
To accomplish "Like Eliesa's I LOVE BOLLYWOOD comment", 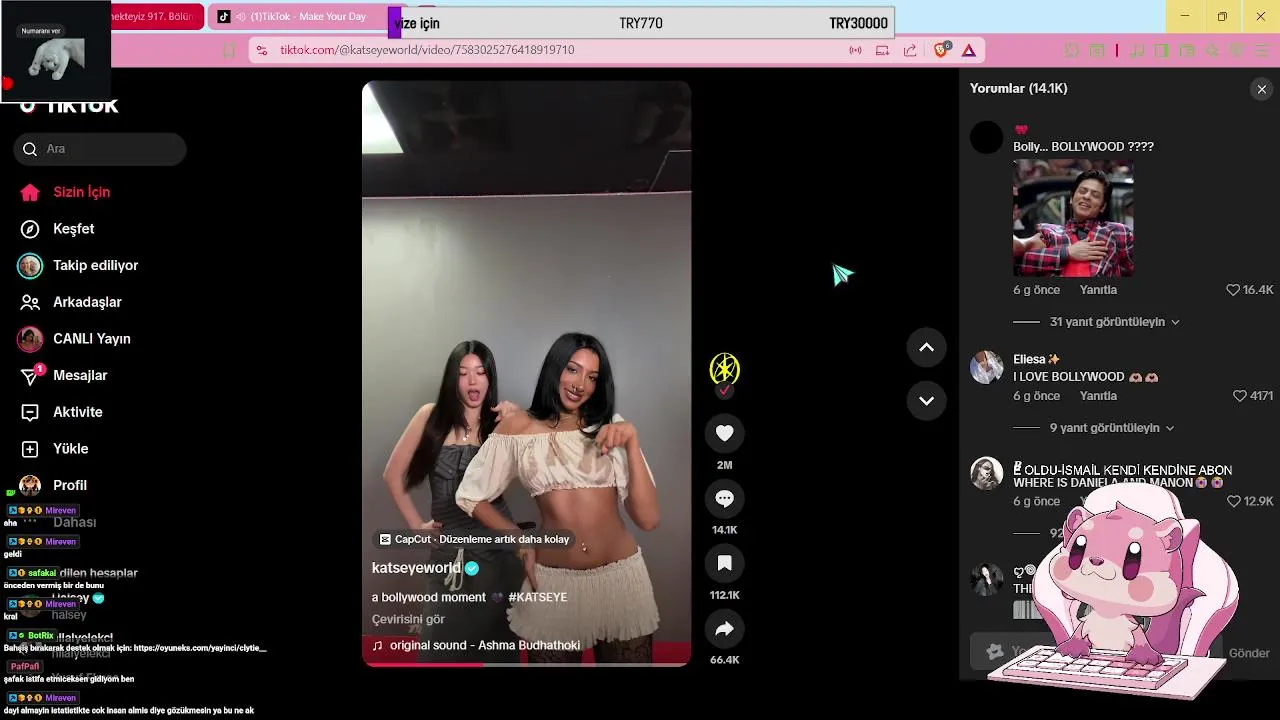I will pos(1240,396).
